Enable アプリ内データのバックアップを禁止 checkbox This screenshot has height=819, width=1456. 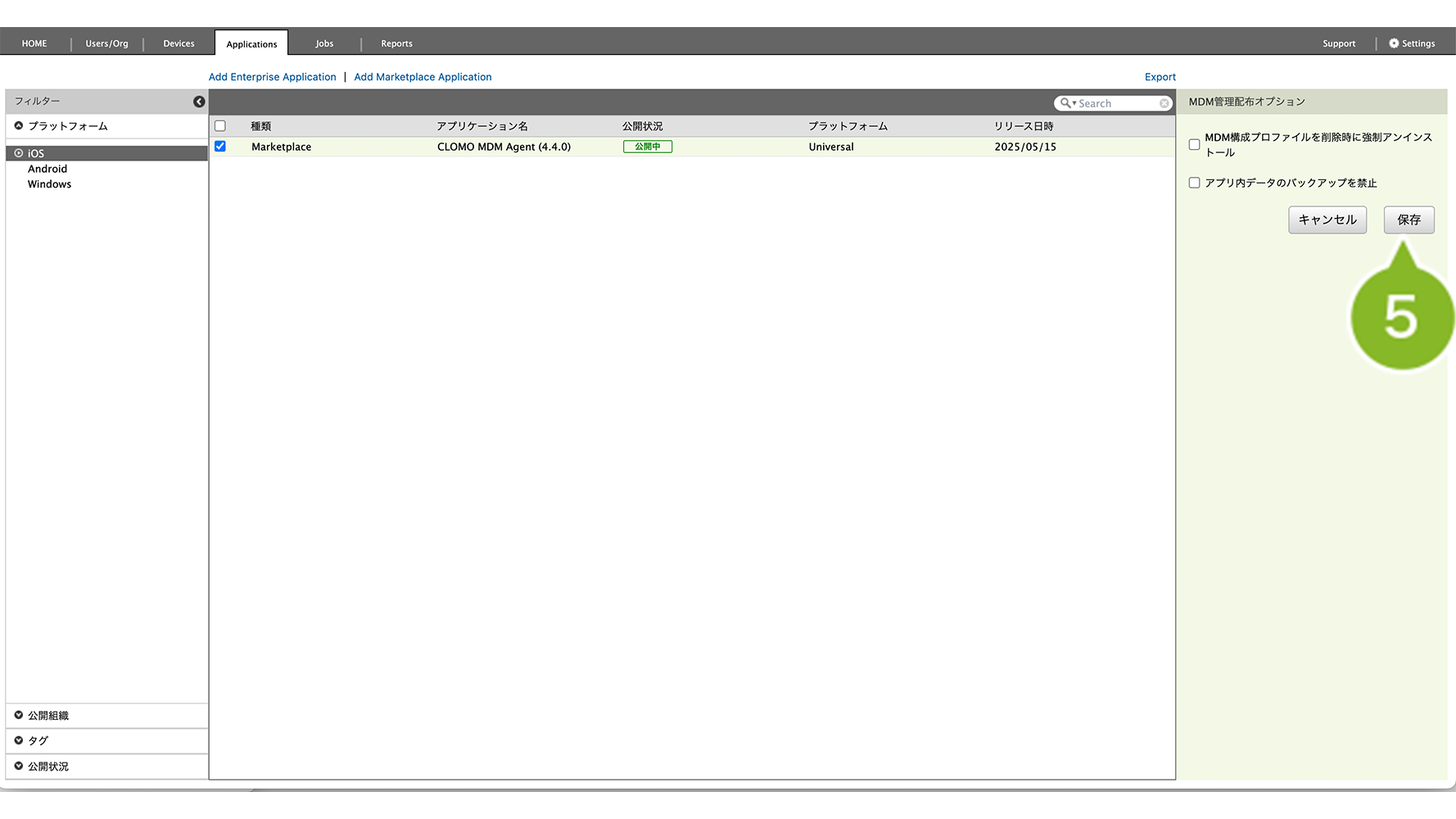pos(1194,183)
